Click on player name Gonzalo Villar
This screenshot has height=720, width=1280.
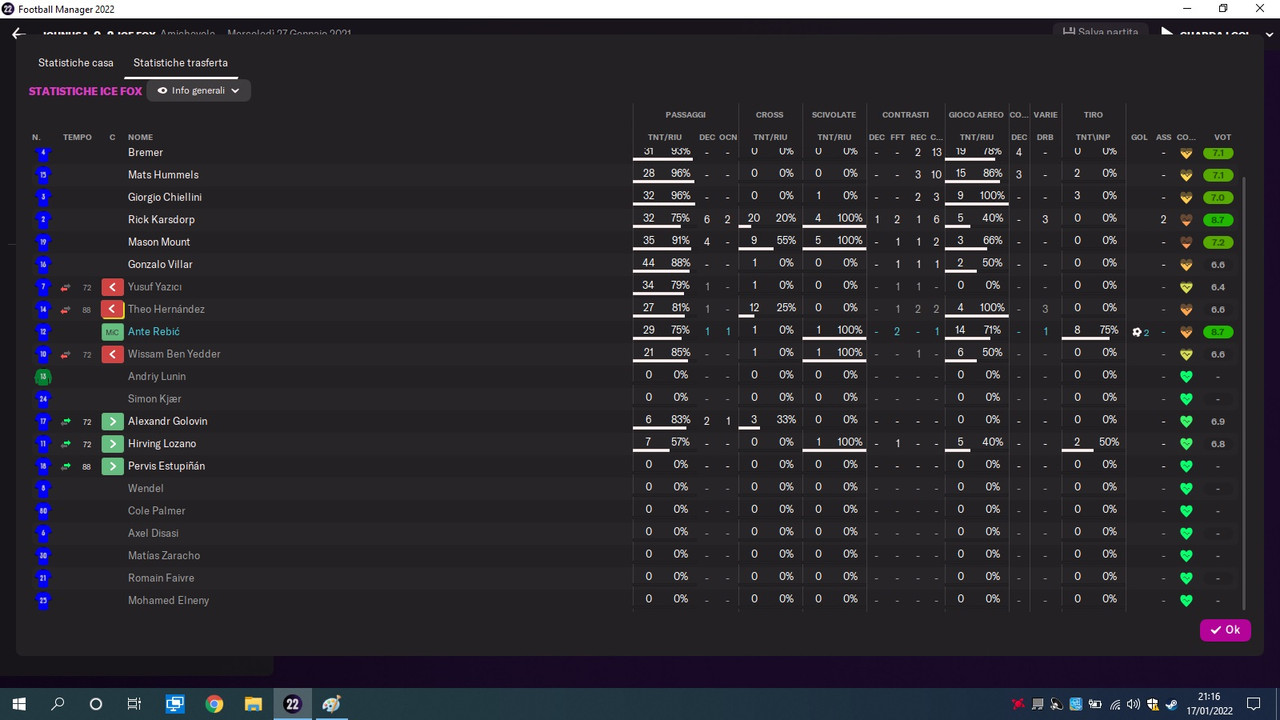(x=160, y=265)
